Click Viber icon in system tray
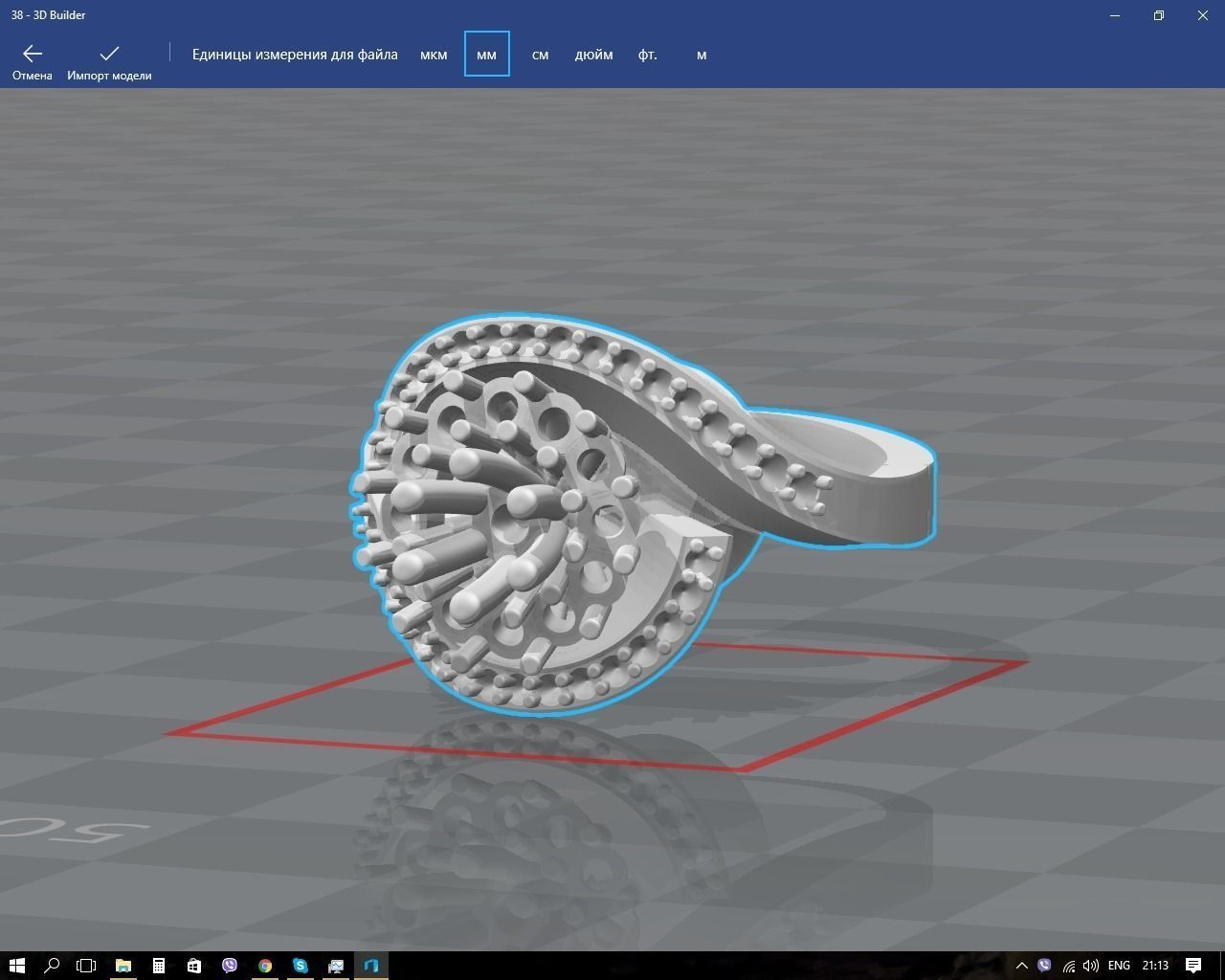Image resolution: width=1225 pixels, height=980 pixels. pos(1044,965)
